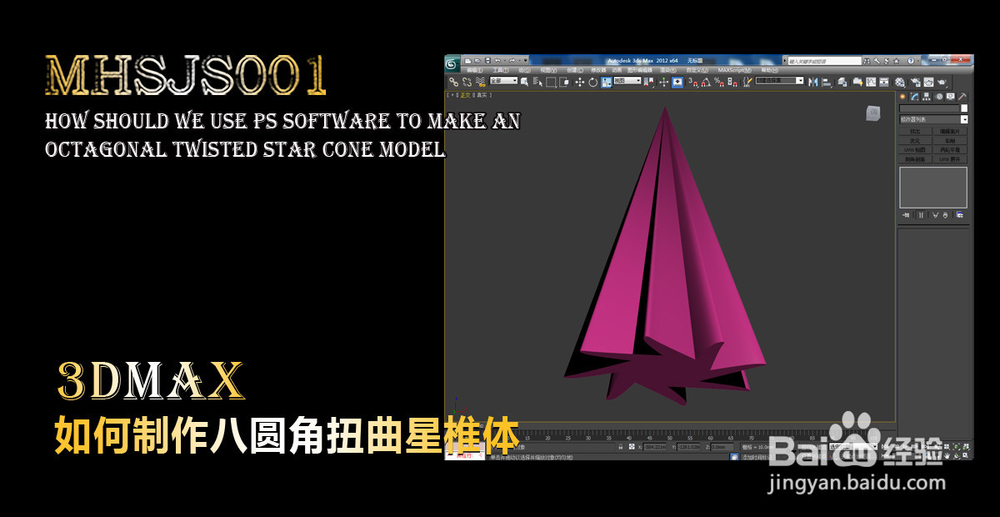1000x517 pixels.
Task: Toggle the Selection Lock padlock
Action: point(621,447)
